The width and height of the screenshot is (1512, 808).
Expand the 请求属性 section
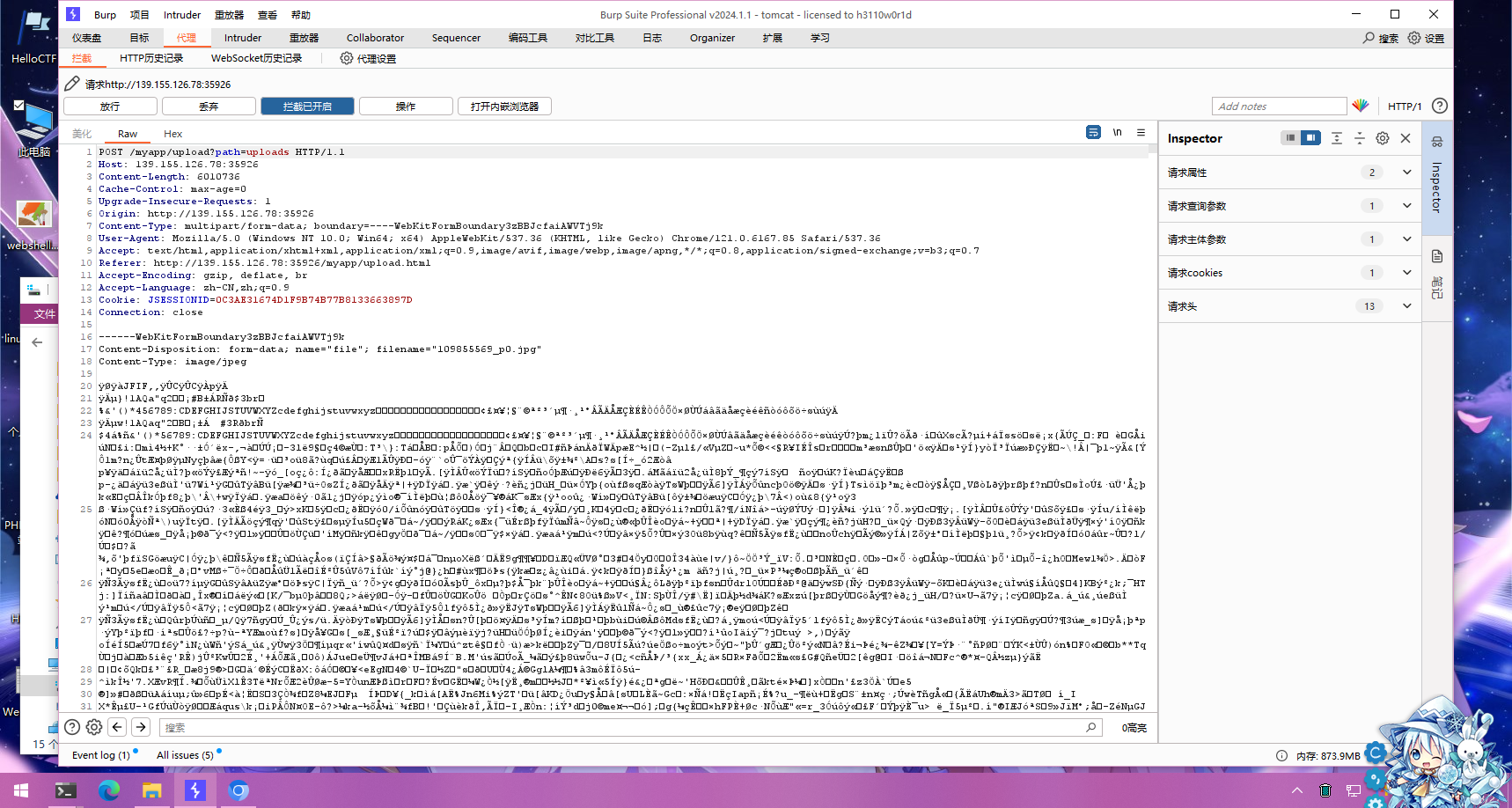tap(1406, 173)
